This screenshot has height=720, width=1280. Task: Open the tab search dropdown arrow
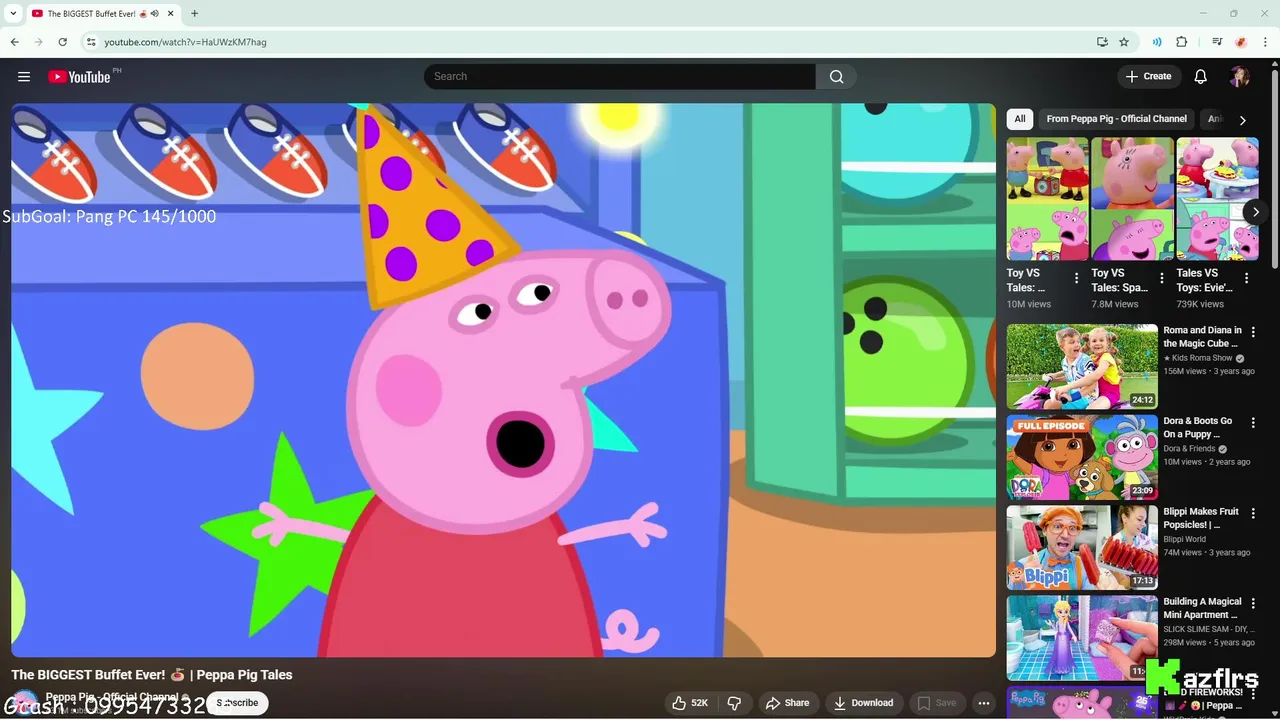coord(13,14)
